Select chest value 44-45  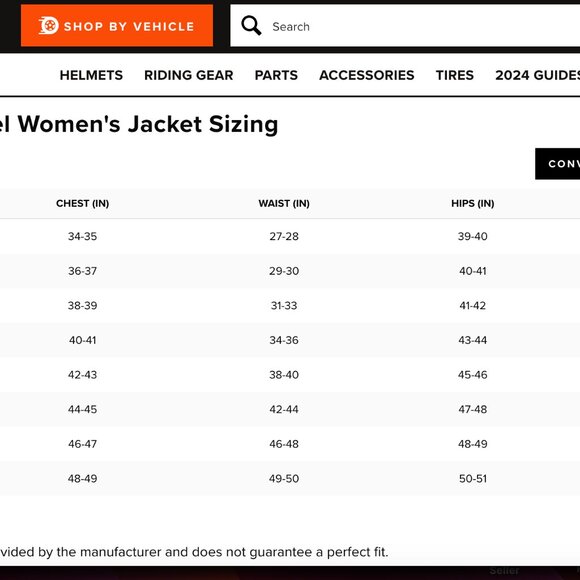(x=82, y=409)
